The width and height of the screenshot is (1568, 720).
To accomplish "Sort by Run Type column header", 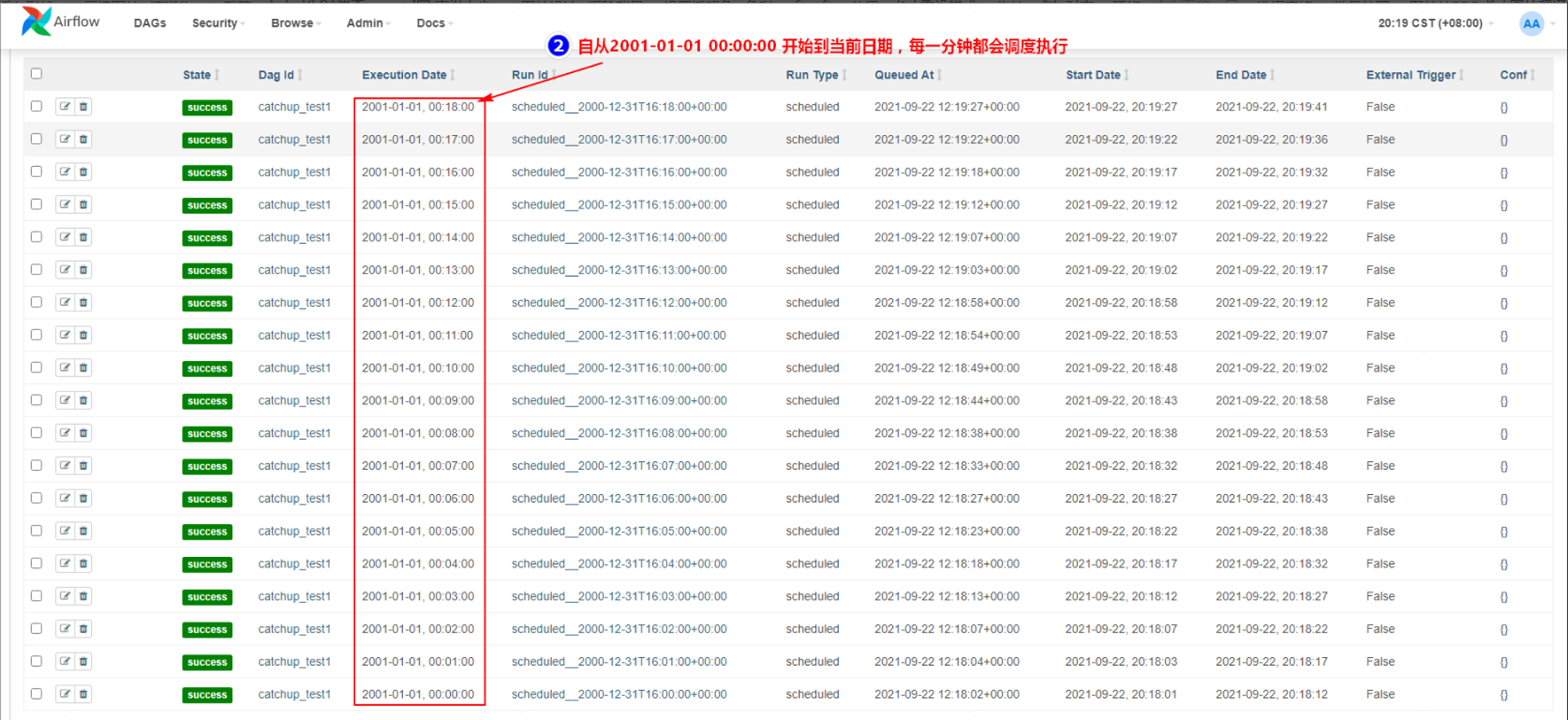I will click(x=816, y=75).
